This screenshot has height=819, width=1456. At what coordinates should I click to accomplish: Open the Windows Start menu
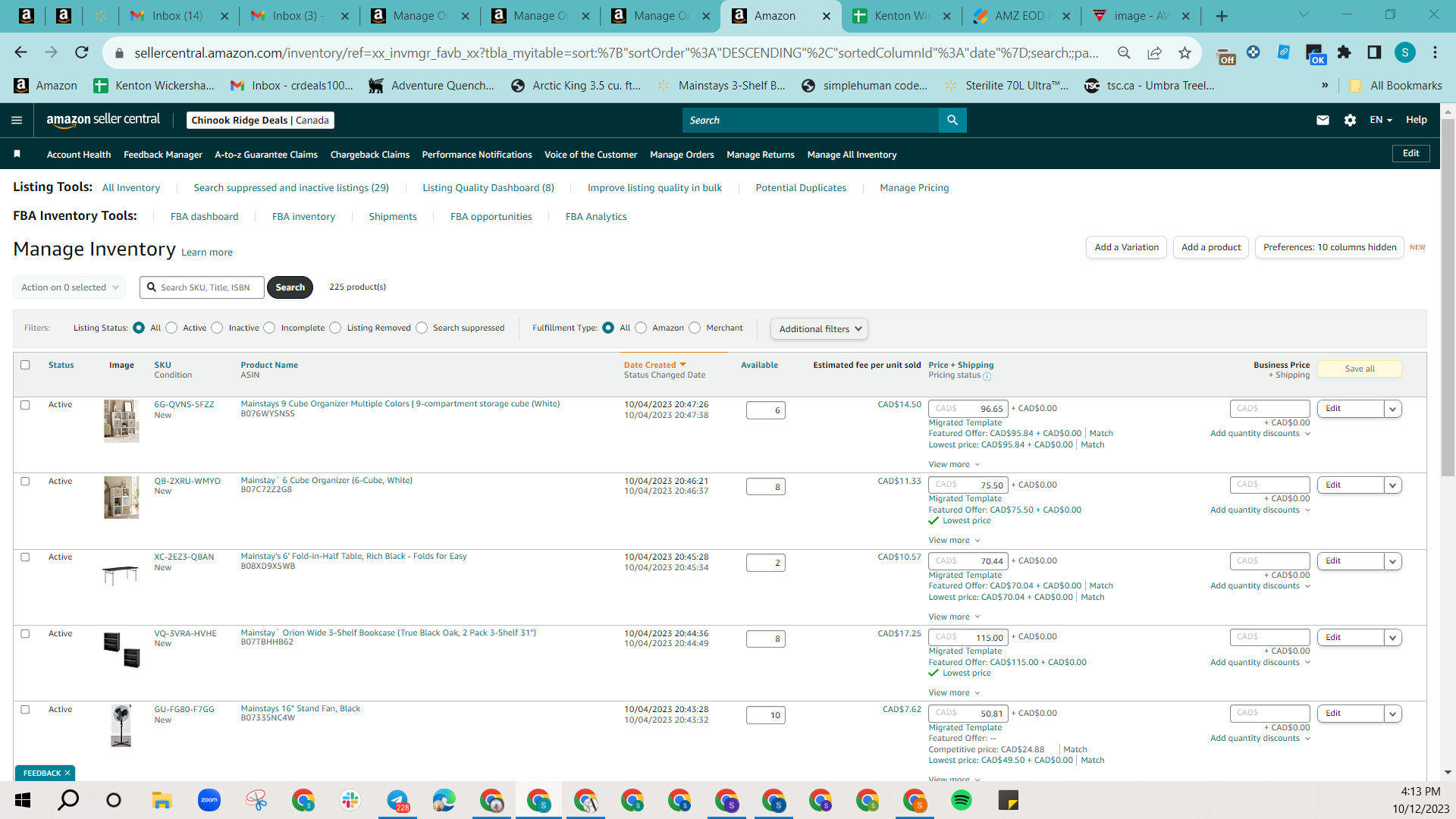pos(22,800)
